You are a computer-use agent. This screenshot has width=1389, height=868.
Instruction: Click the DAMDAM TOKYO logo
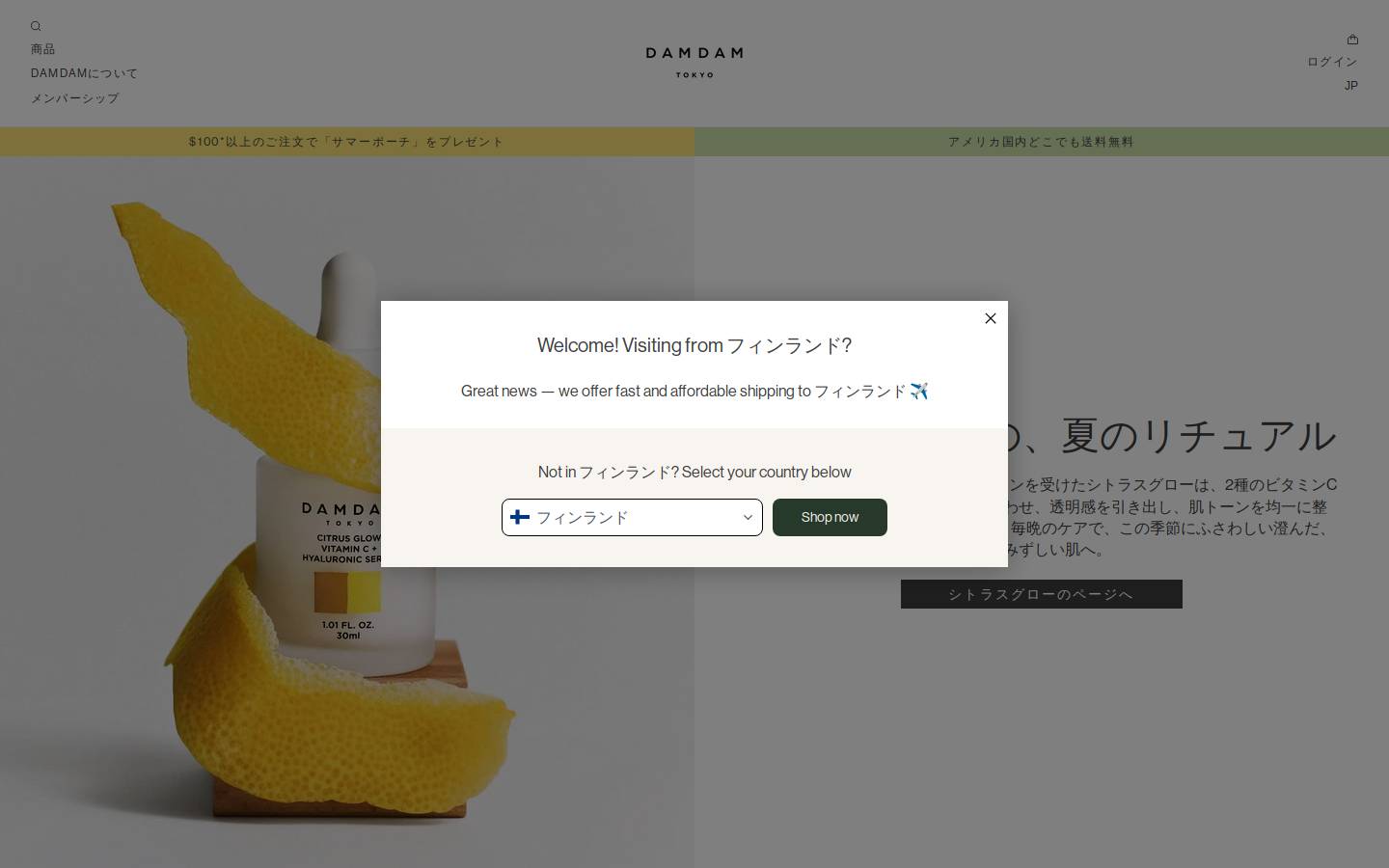pos(694,62)
